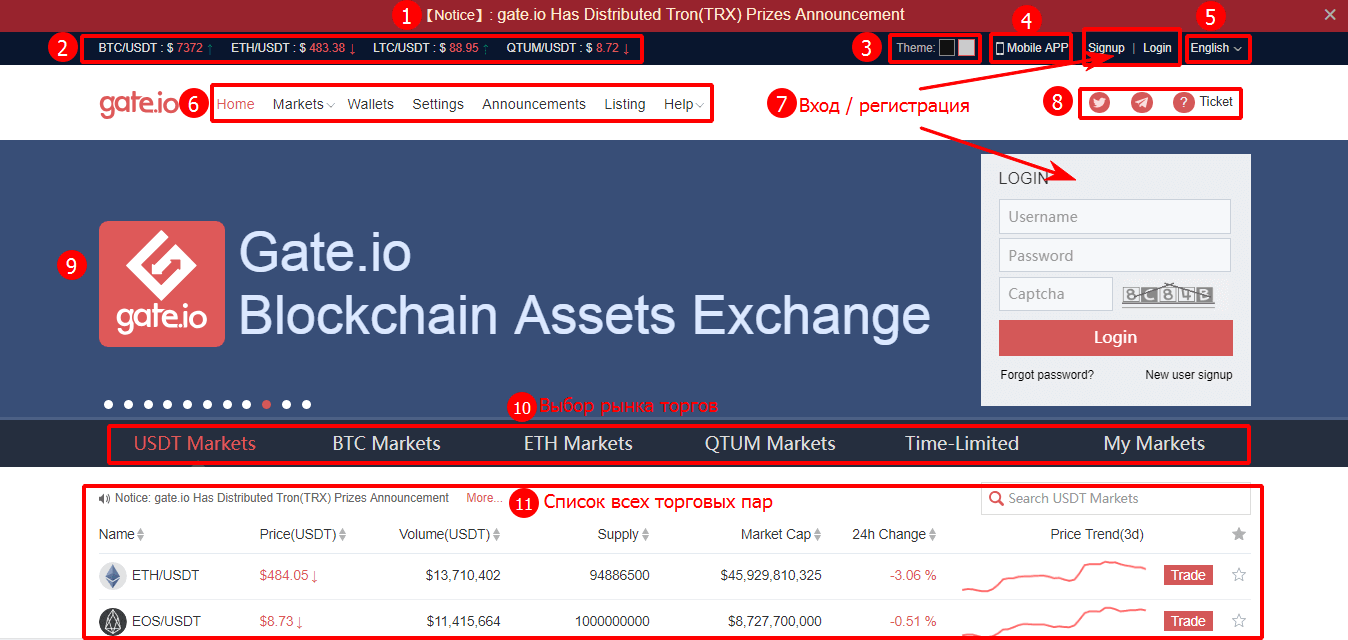Screen dimensions: 1348x640
Task: Sort by Price(USDT) column
Action: pos(303,534)
